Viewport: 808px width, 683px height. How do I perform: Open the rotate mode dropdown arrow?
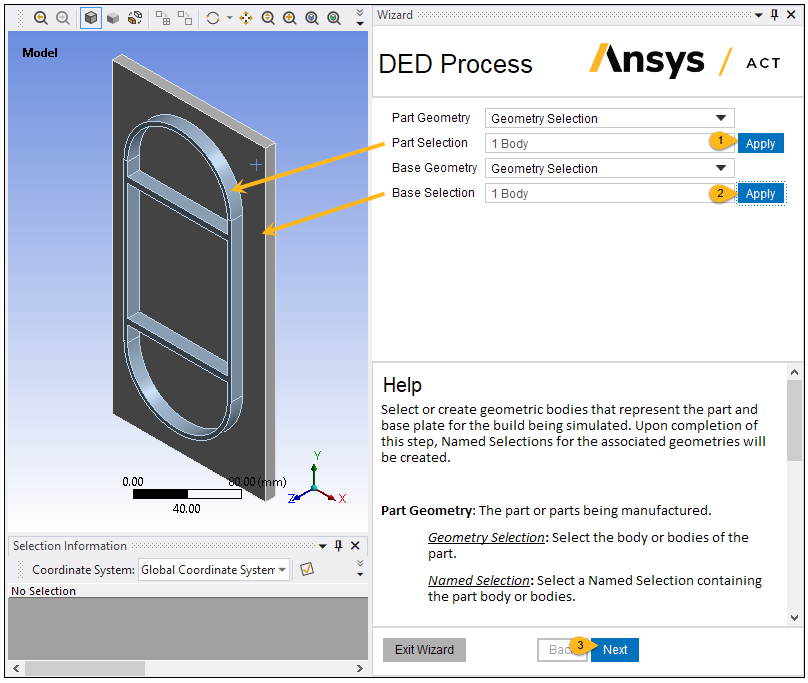(229, 18)
